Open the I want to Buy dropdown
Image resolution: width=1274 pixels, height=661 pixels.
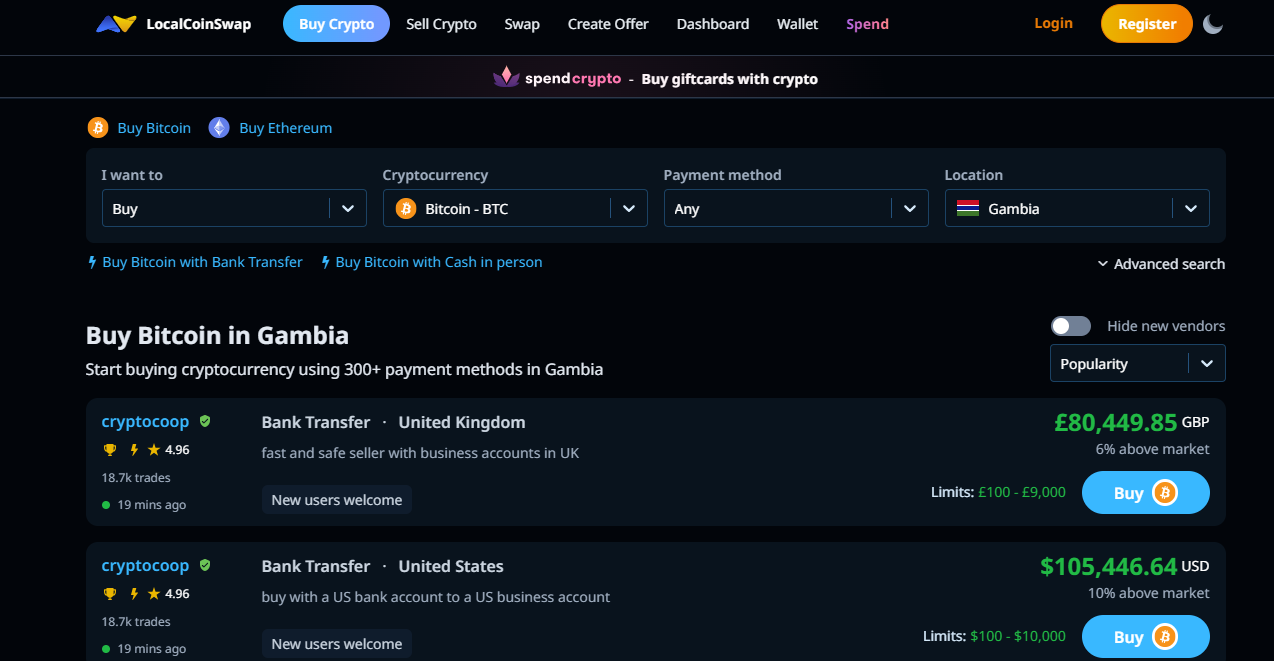[234, 208]
